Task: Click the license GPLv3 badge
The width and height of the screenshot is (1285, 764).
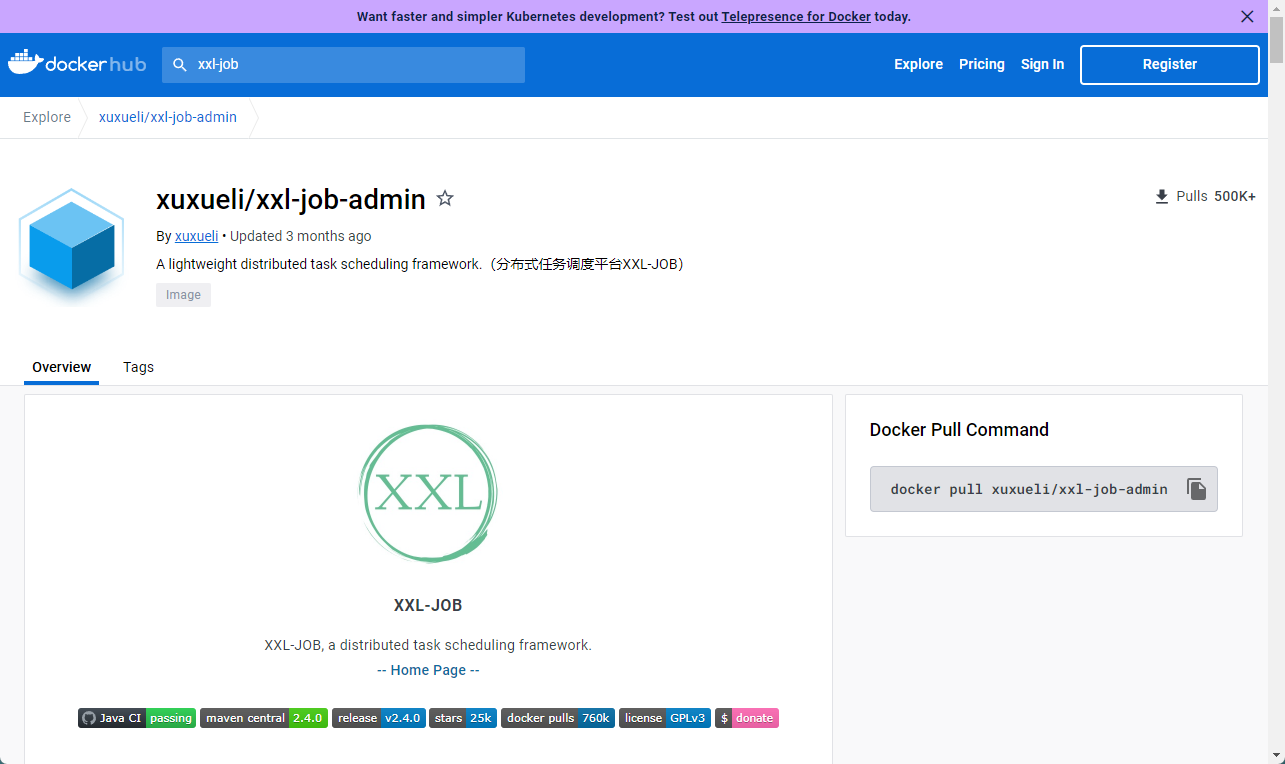Action: (664, 718)
